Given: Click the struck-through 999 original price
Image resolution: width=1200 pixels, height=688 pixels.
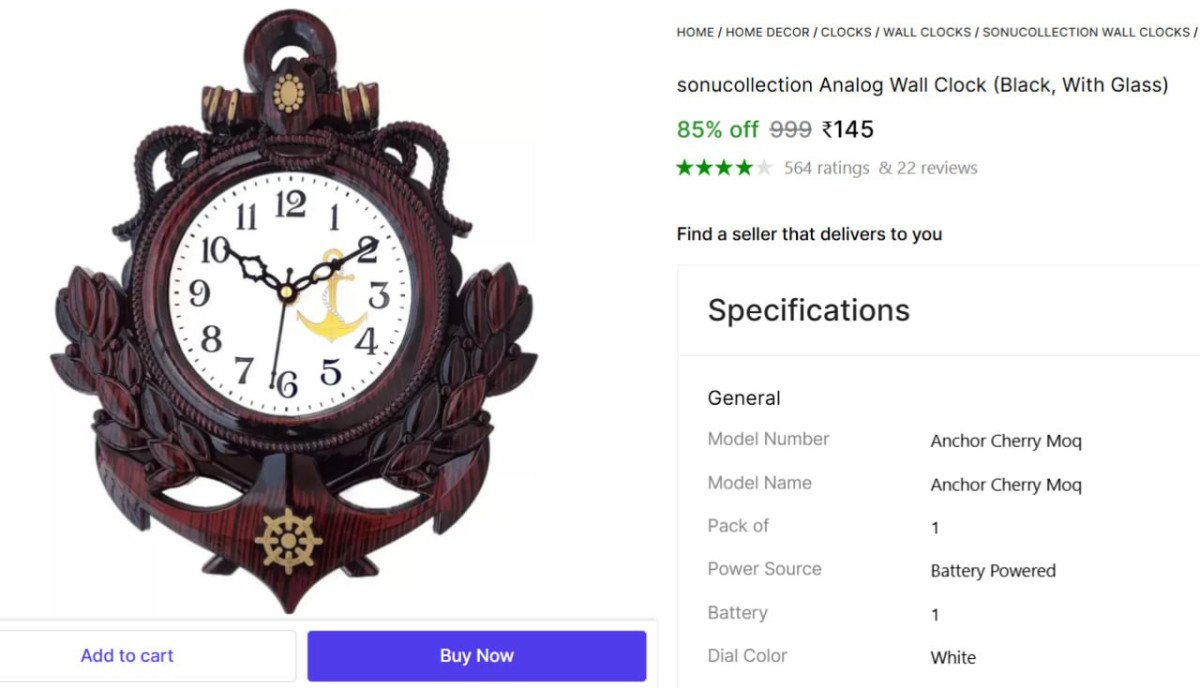Looking at the screenshot, I should point(790,130).
